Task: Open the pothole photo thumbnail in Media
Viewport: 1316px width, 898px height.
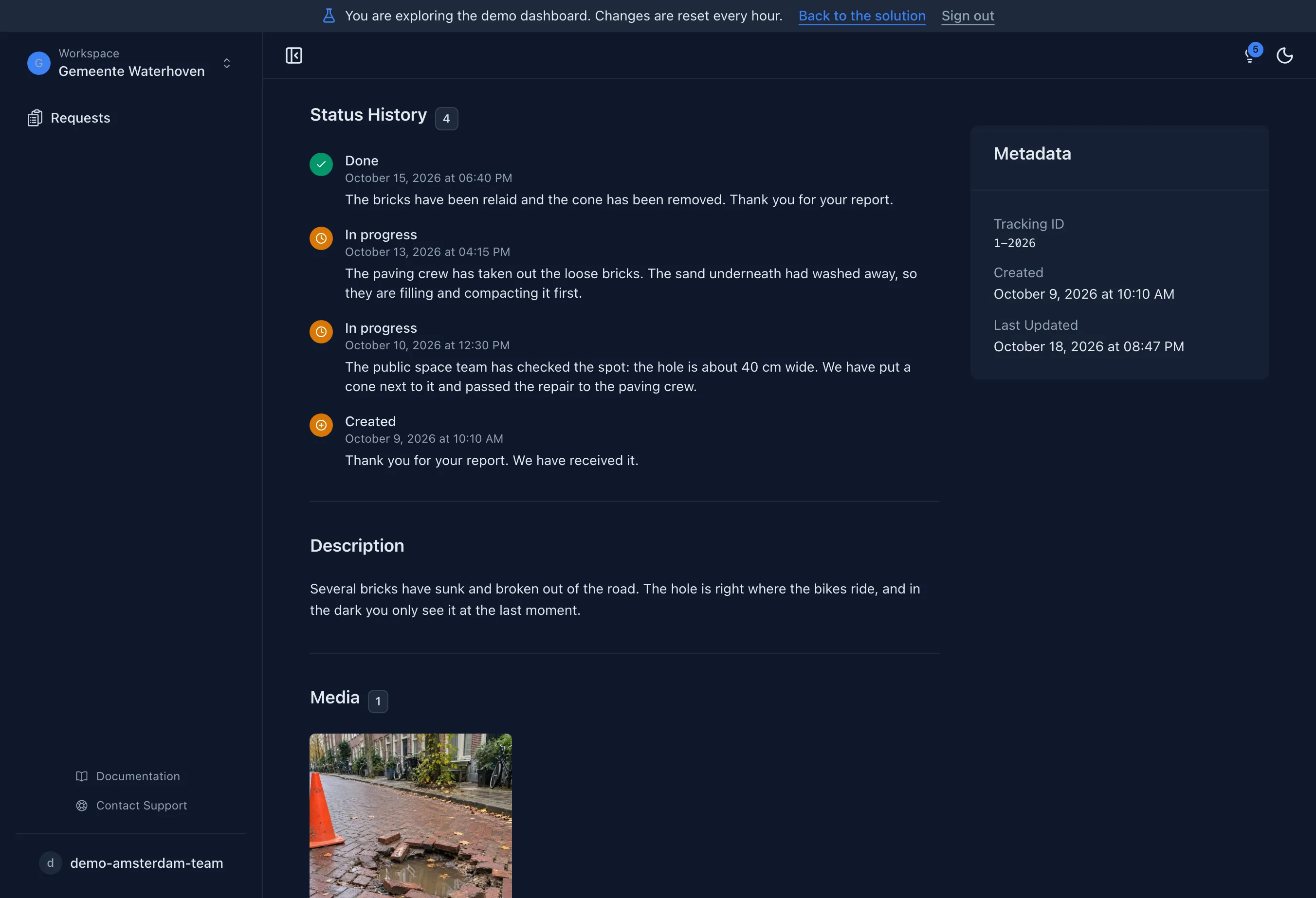Action: pyautogui.click(x=411, y=815)
